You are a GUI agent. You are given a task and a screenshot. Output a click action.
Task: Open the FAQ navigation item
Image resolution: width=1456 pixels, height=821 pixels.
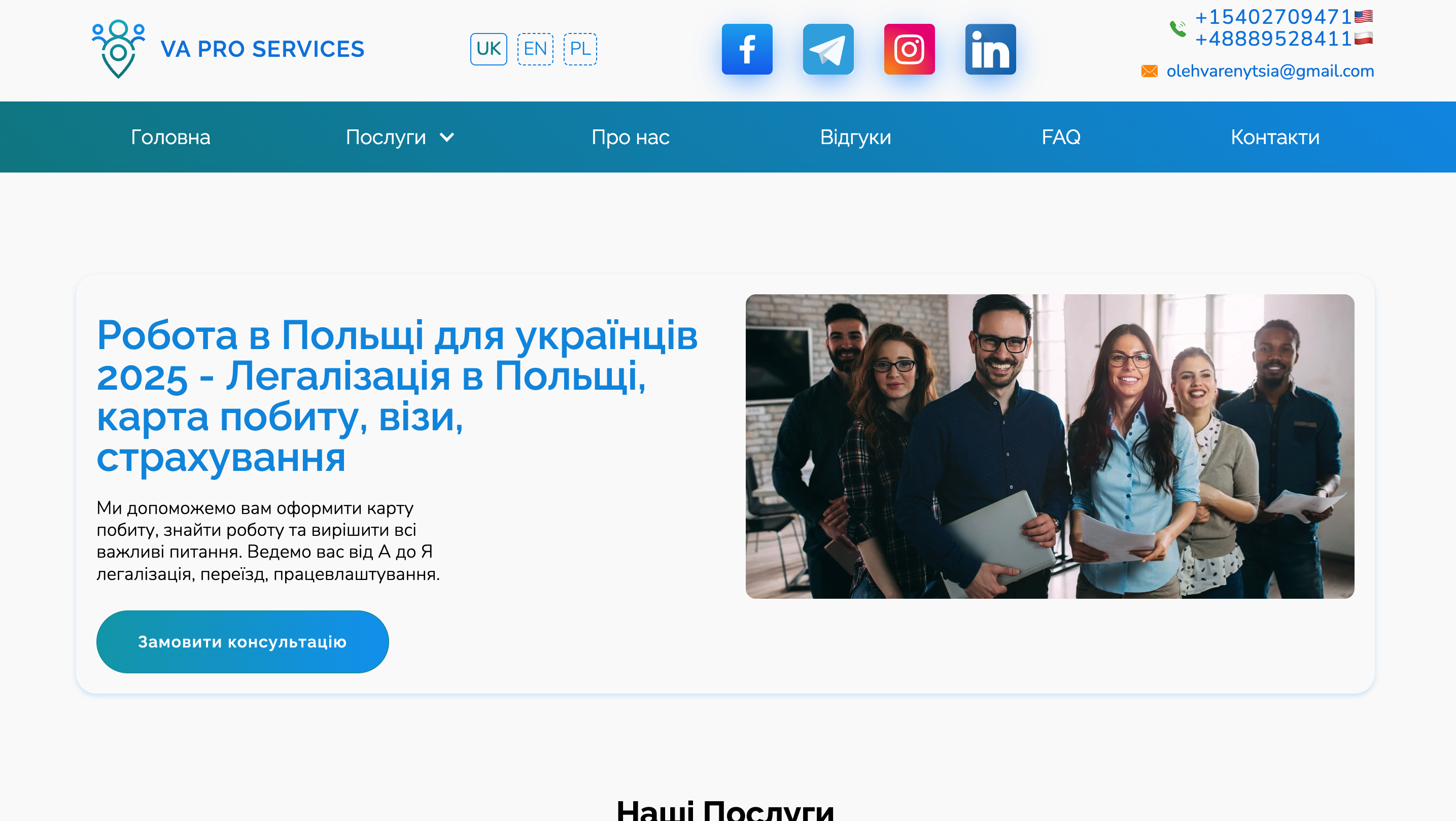pyautogui.click(x=1060, y=138)
